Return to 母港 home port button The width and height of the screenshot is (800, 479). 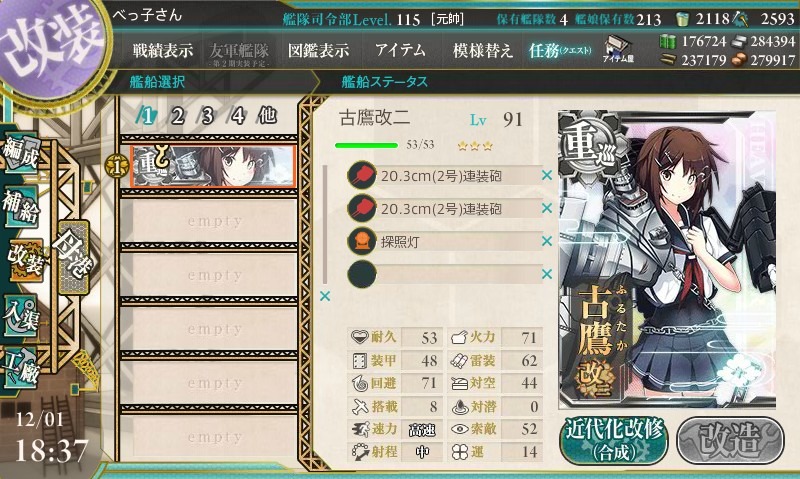click(73, 256)
